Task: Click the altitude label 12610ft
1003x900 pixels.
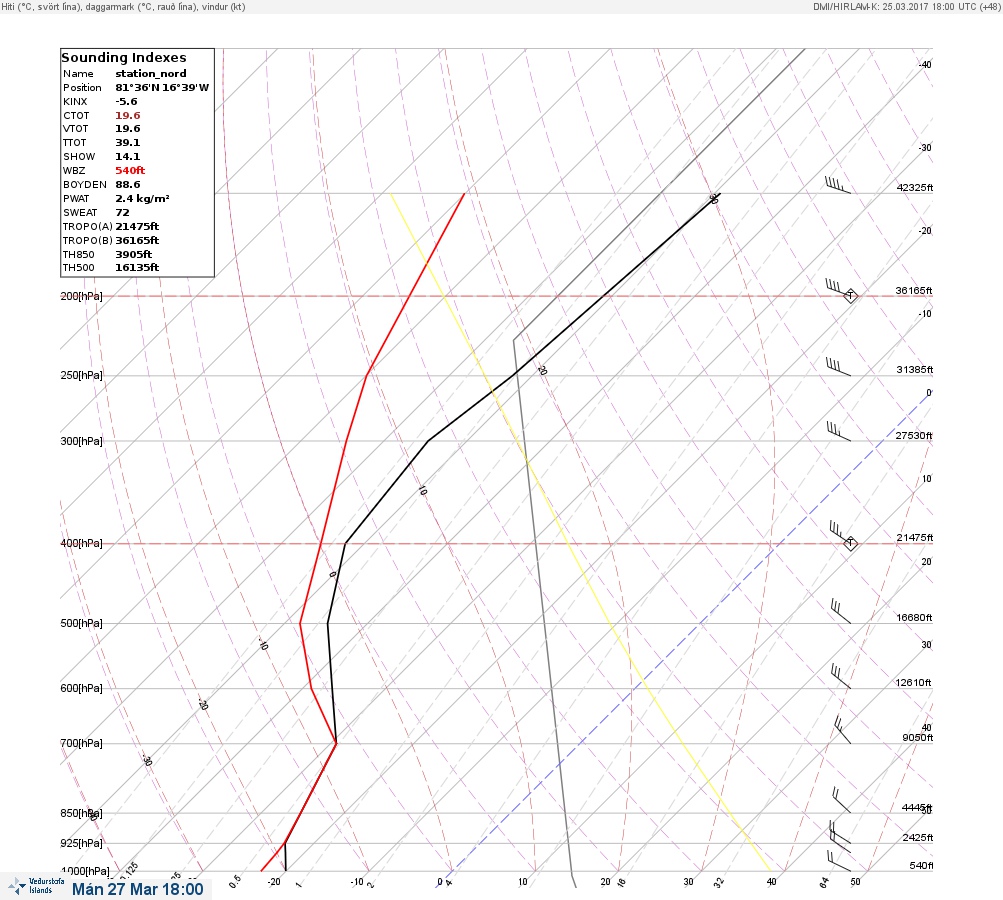Action: 913,683
